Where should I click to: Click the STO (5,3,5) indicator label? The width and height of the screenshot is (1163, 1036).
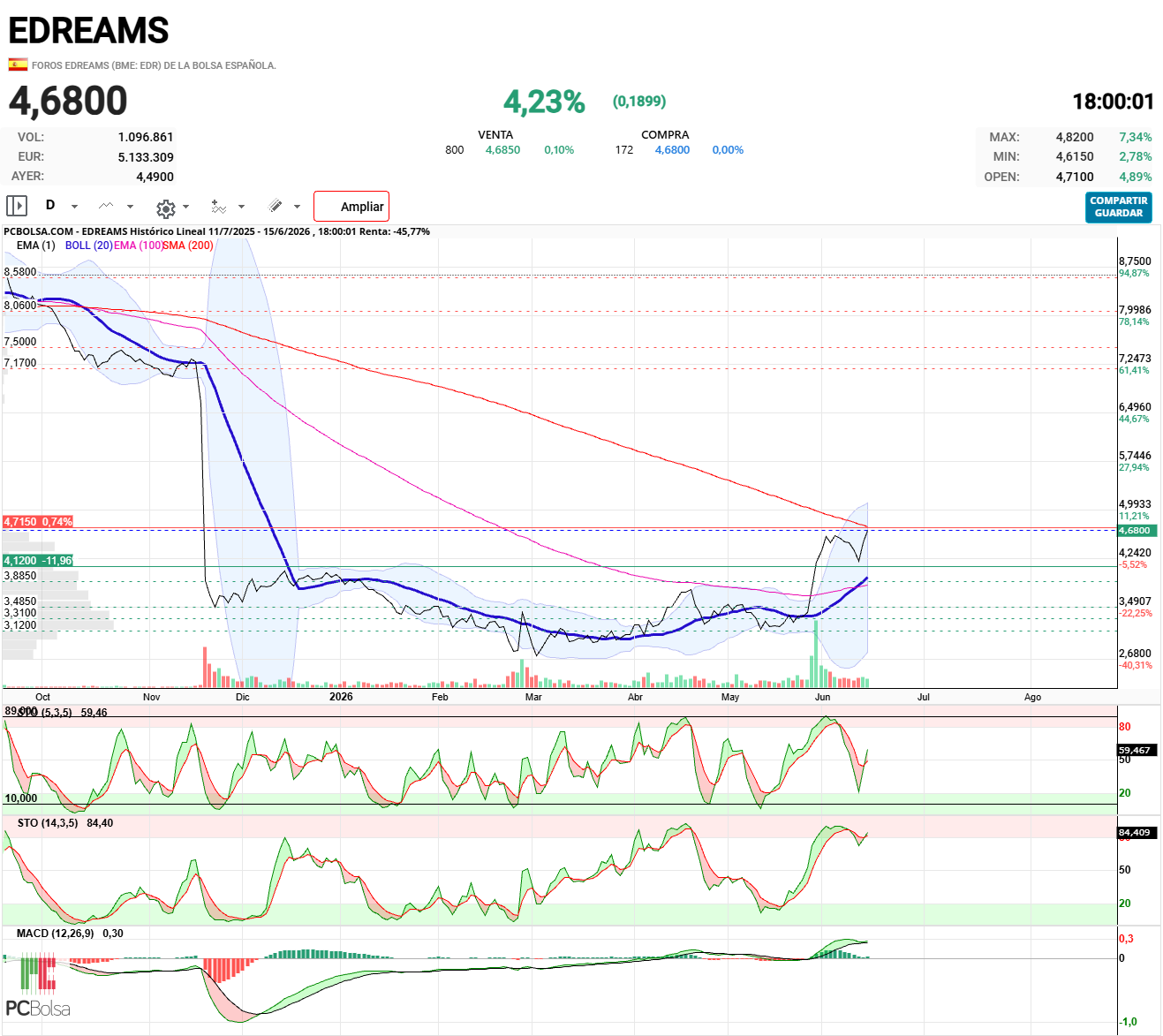click(x=44, y=713)
